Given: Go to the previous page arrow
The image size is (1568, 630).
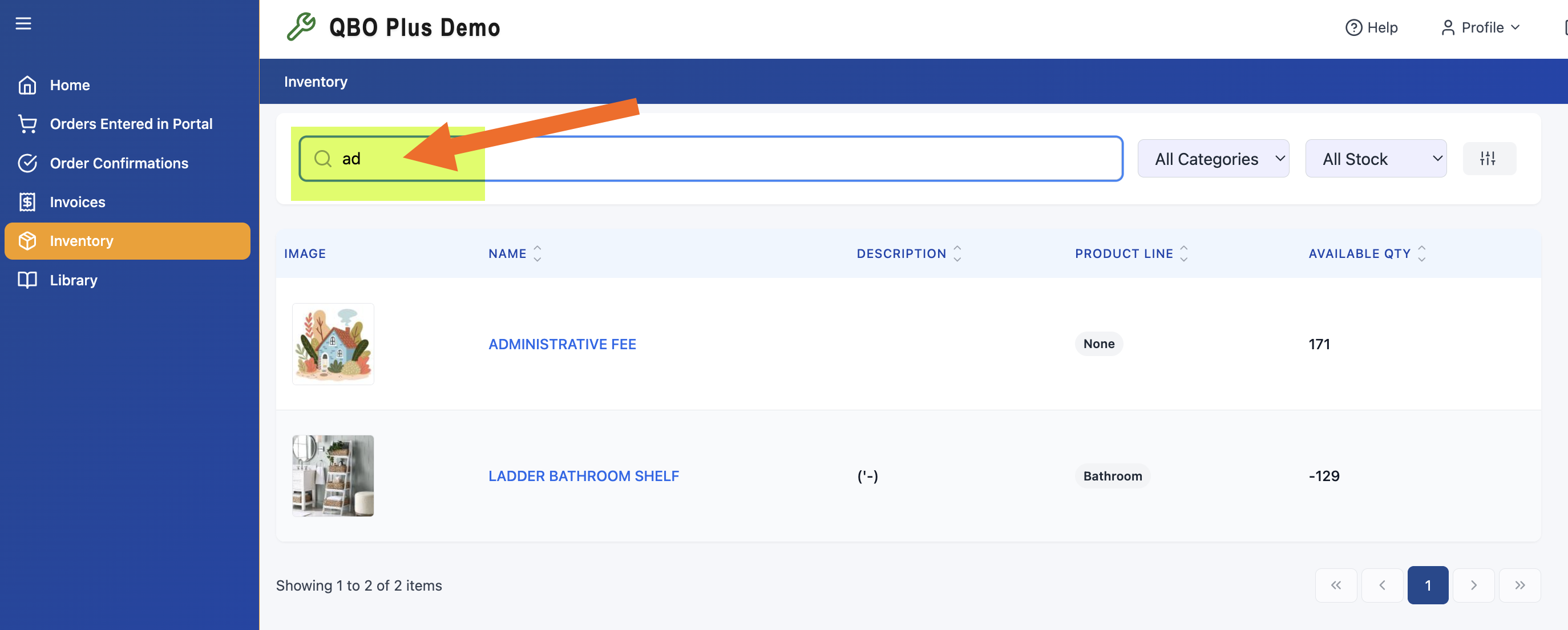Looking at the screenshot, I should [1382, 585].
